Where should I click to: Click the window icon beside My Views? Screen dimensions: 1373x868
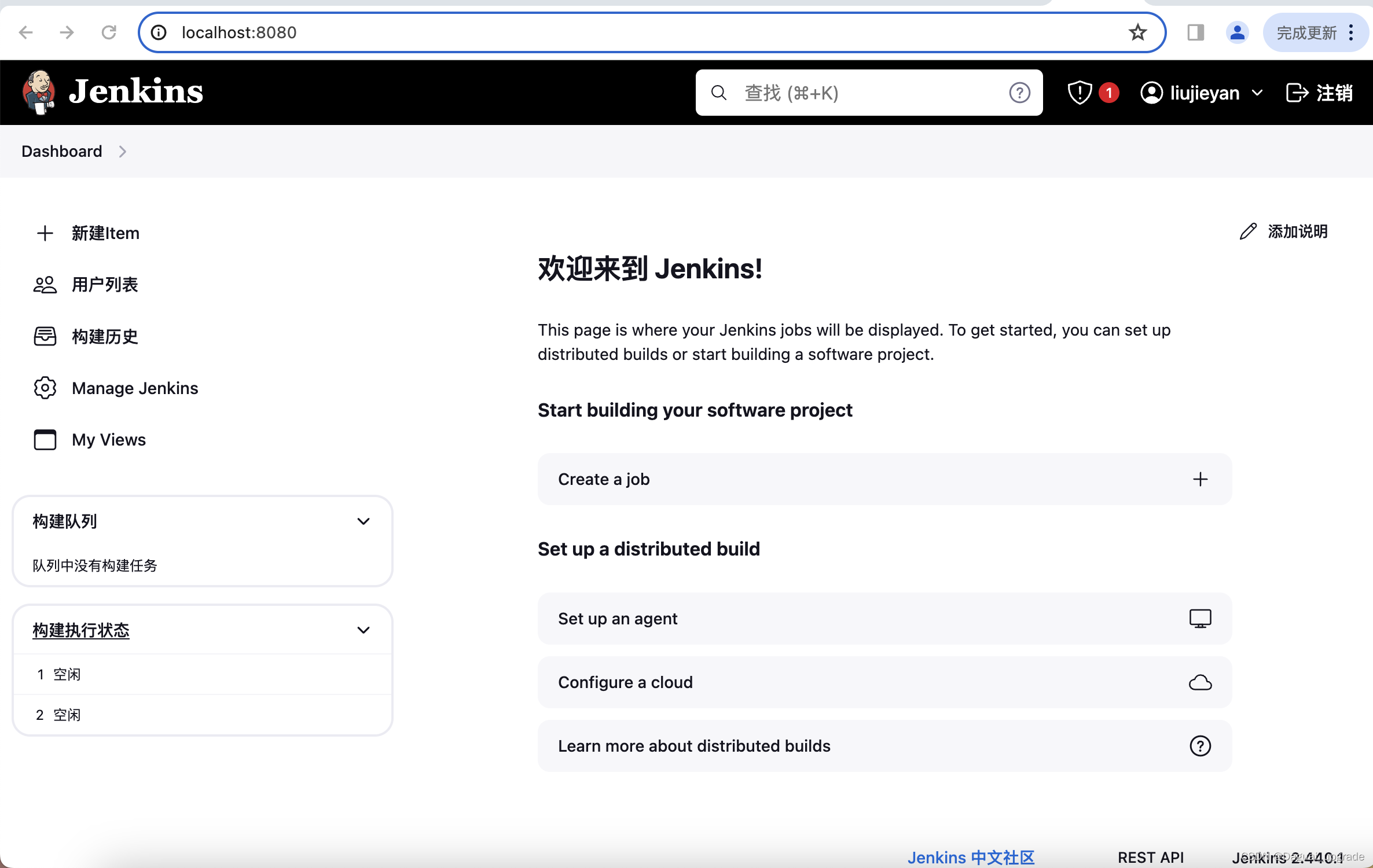click(x=45, y=440)
